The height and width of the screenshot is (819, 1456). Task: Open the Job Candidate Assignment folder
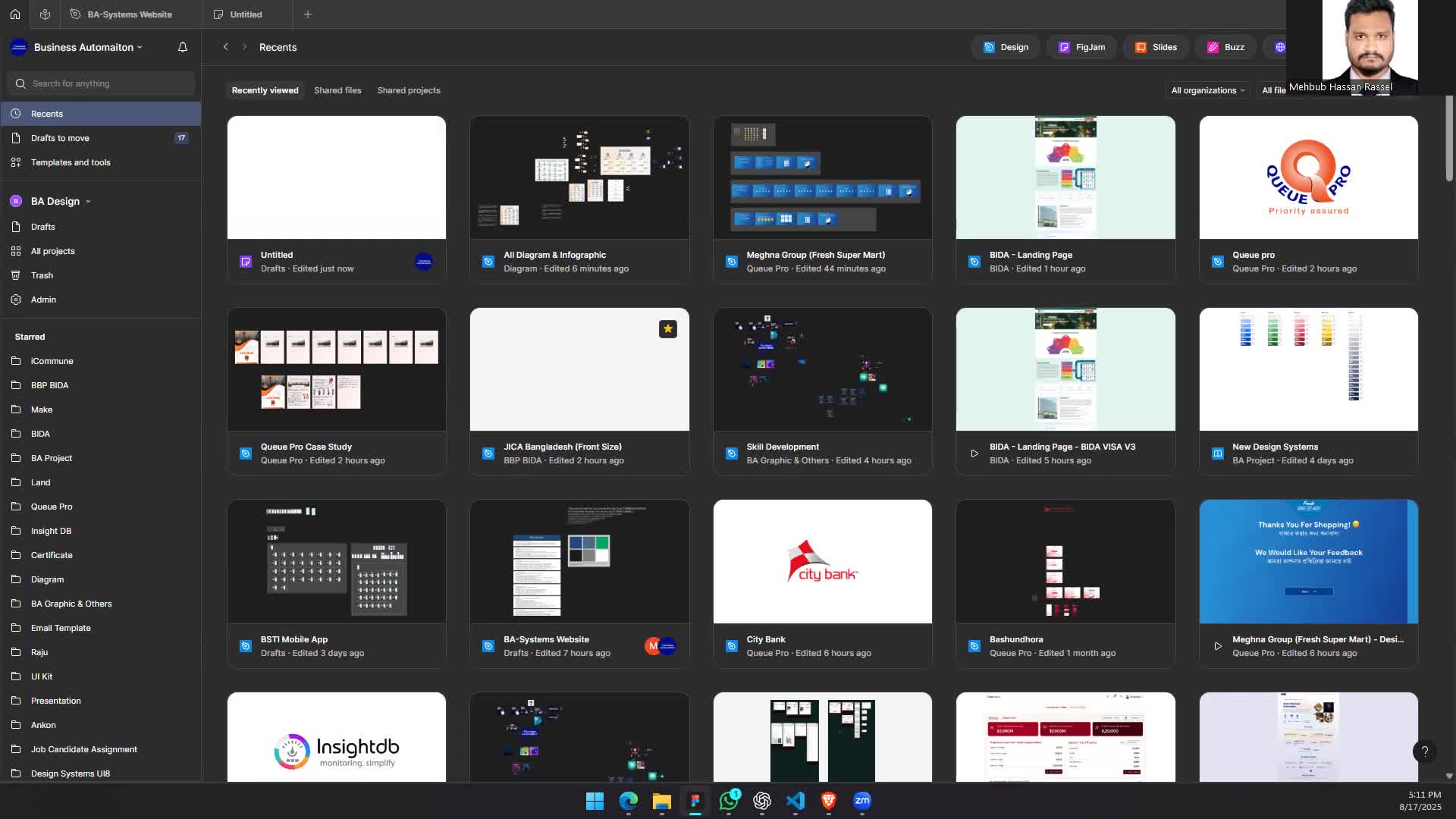(x=100, y=749)
